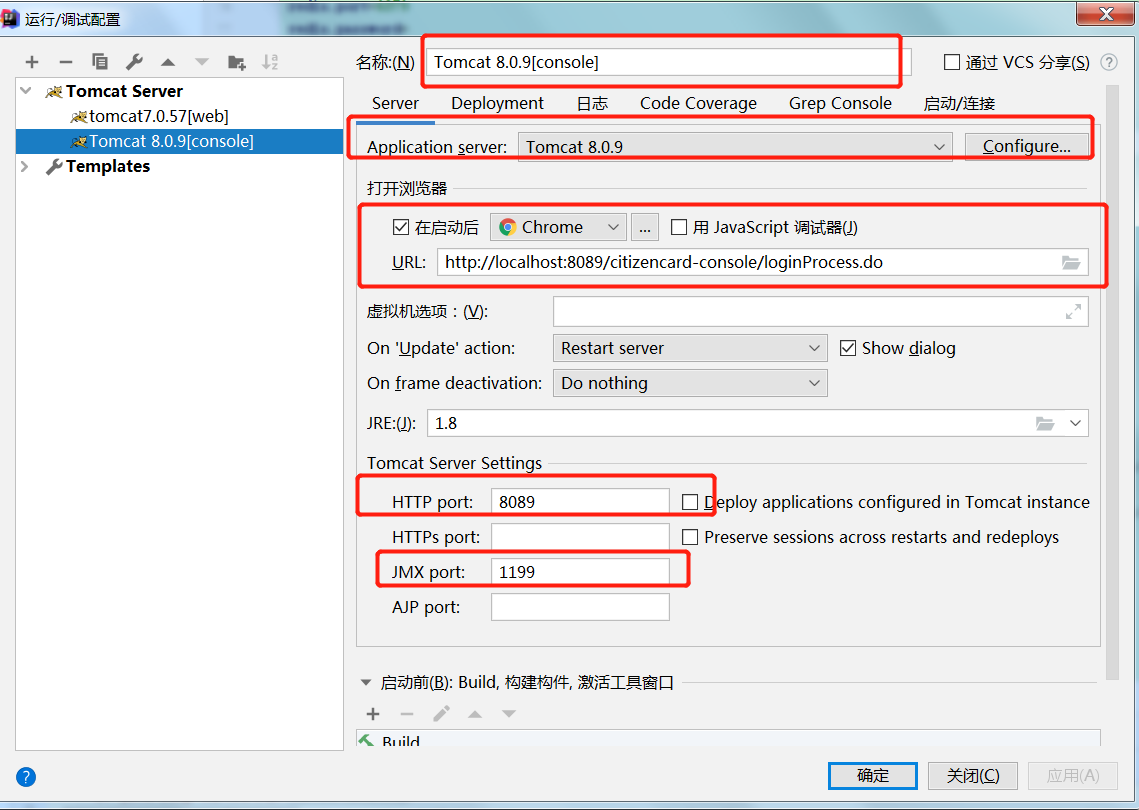Create a new folder in the configuration list
This screenshot has height=810, width=1139.
click(236, 62)
